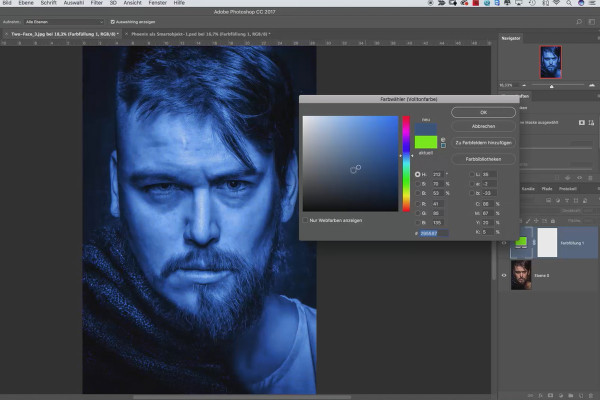Viewport: 600px width, 400px height.
Task: Click the lock position move icon
Action: click(536, 221)
